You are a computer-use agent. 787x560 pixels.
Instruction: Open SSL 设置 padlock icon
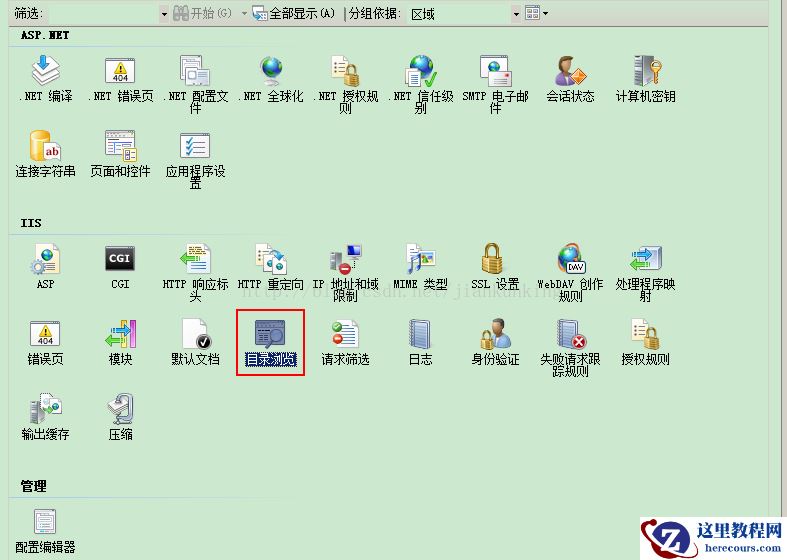click(x=494, y=259)
